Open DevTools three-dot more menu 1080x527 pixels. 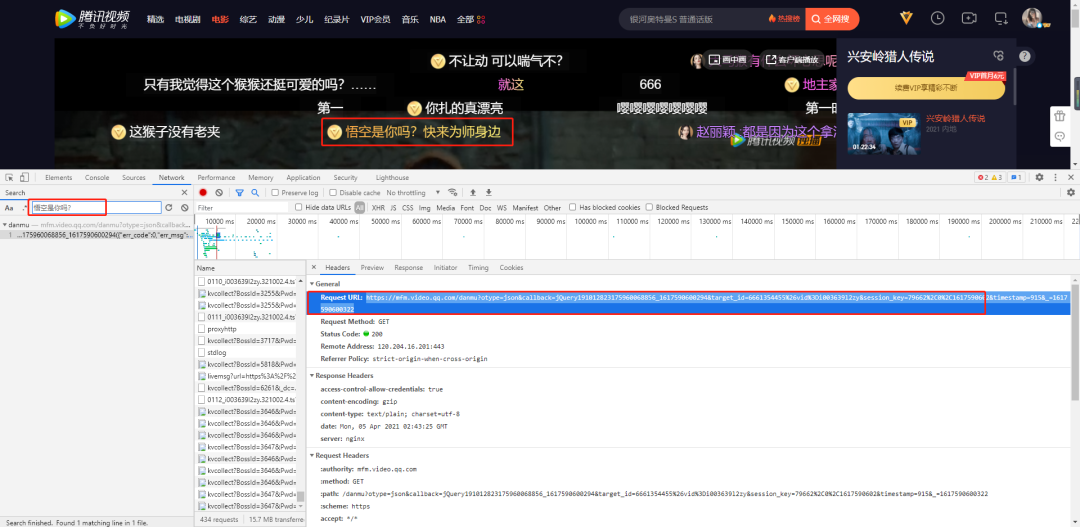1055,177
